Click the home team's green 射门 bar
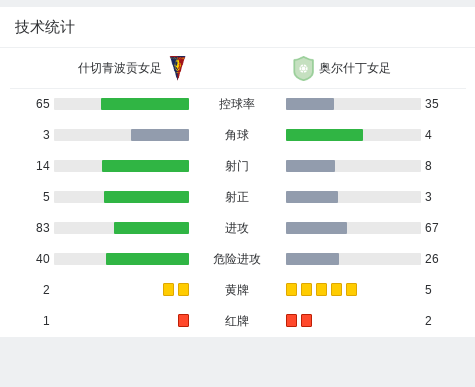Viewport: 475px width, 387px height. 145,166
